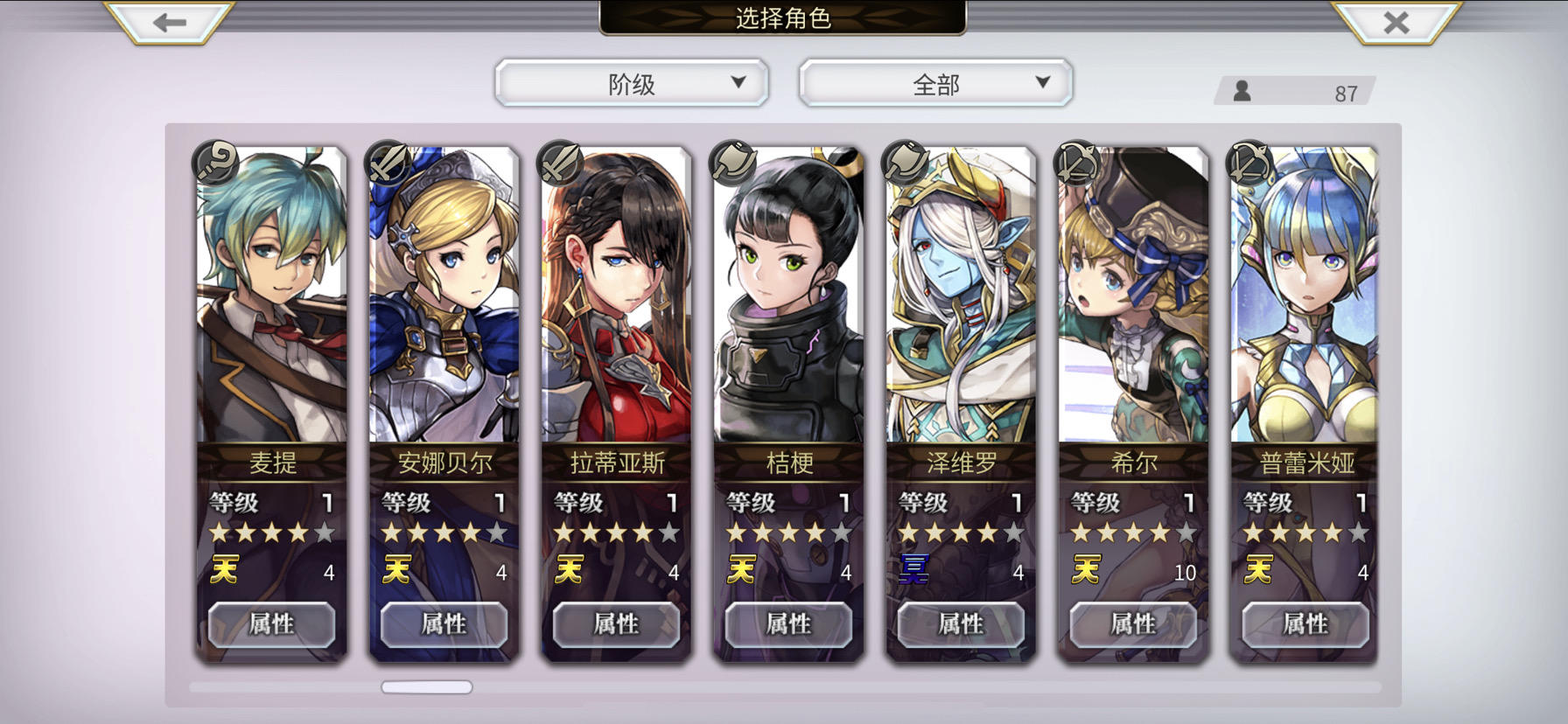Click the bow icon on 普蕾米娅's card

point(1249,162)
